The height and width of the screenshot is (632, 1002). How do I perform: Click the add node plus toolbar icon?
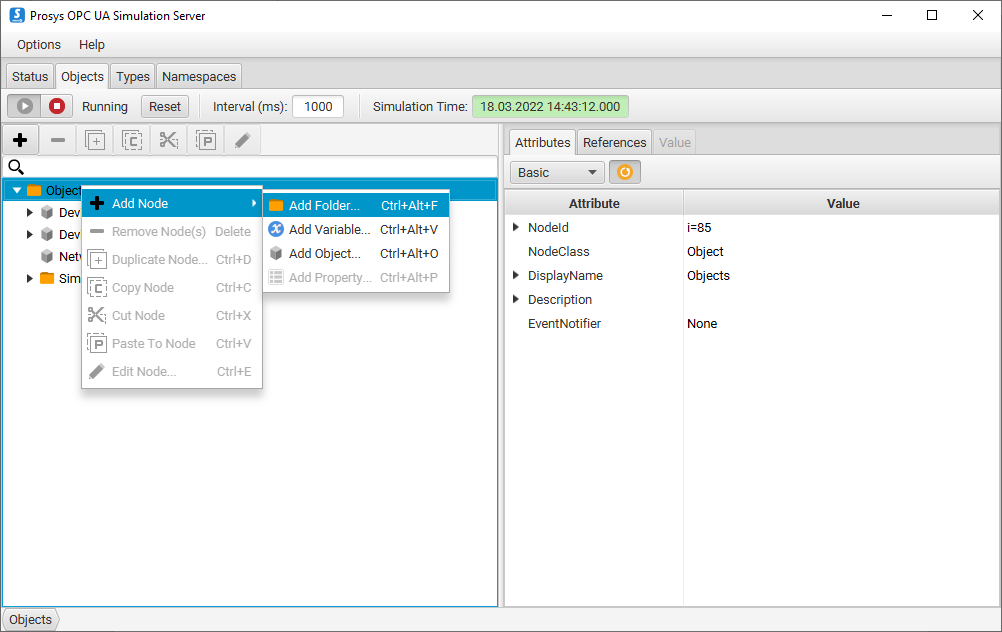point(20,140)
